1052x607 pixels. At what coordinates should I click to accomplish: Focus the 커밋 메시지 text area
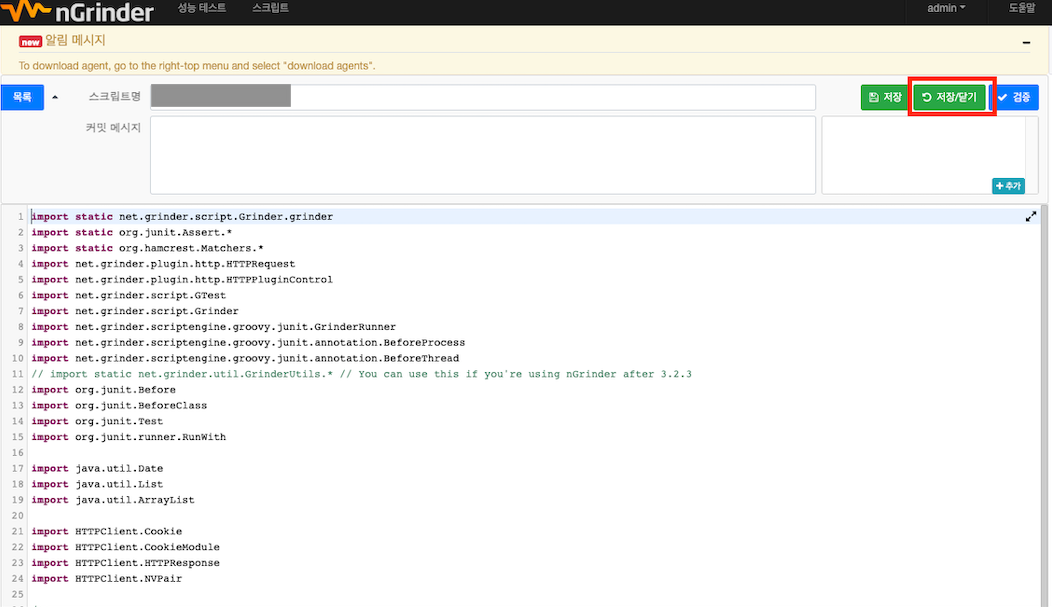click(482, 155)
